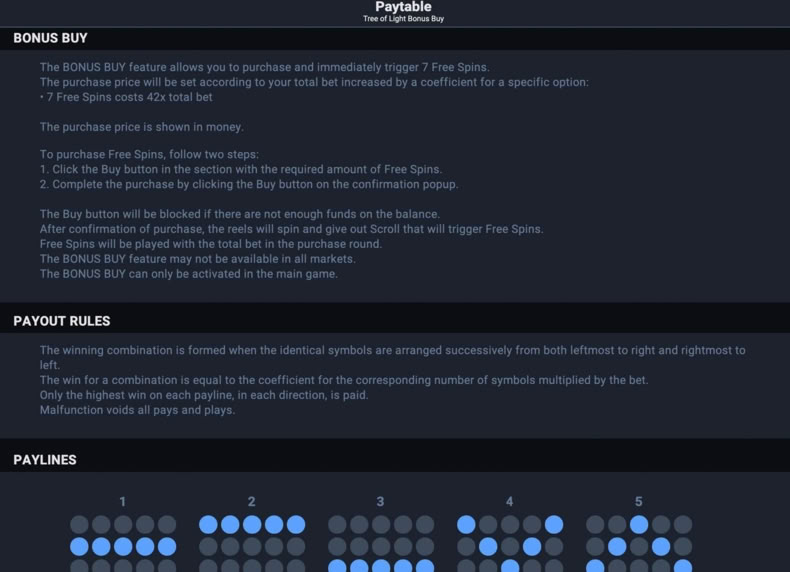Click the payline 4 diagram
This screenshot has width=790, height=572.
tap(510, 543)
